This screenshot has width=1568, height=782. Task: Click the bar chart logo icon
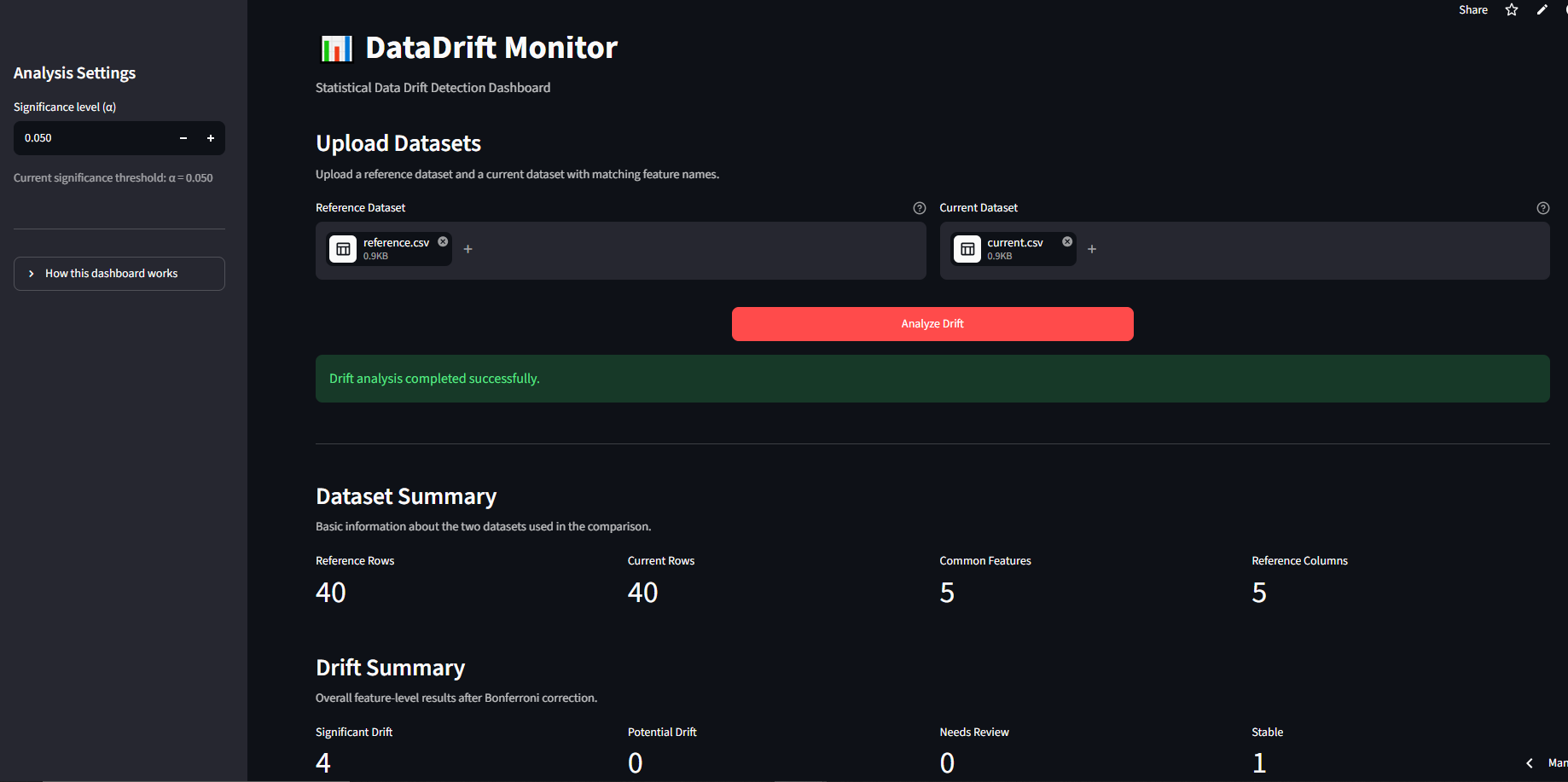[336, 49]
